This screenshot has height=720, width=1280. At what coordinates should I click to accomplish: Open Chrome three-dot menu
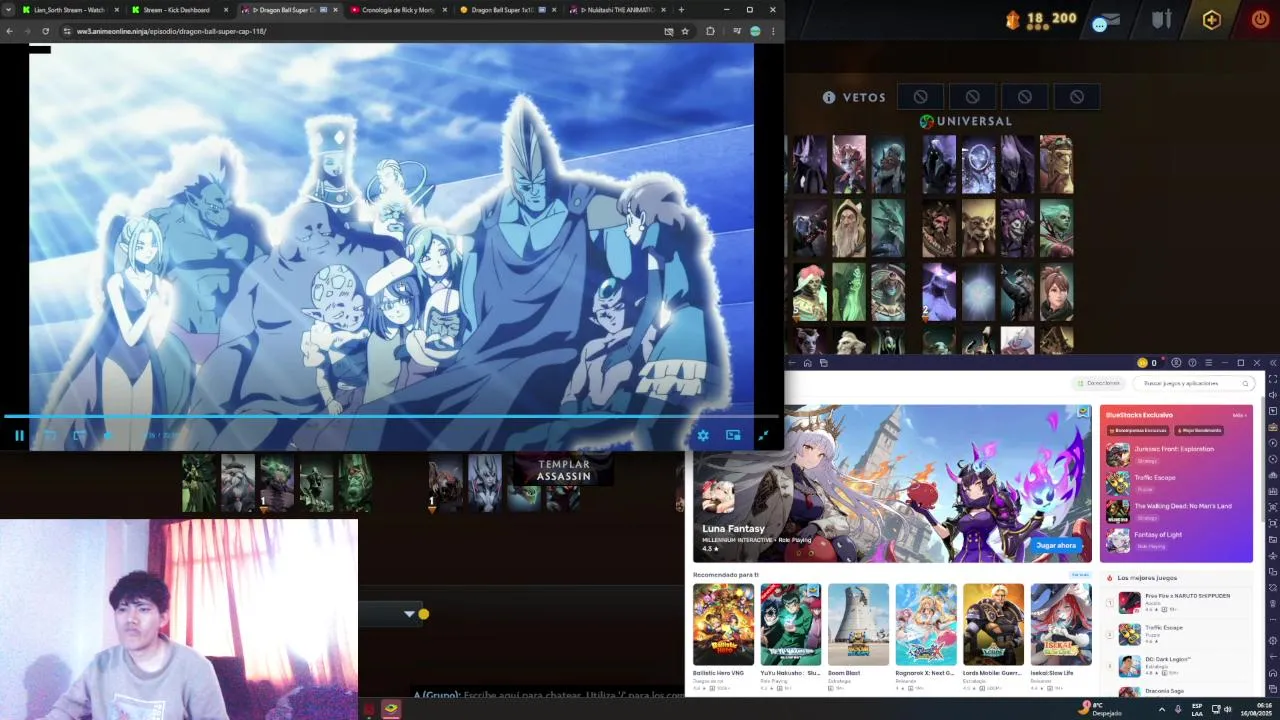click(x=773, y=31)
